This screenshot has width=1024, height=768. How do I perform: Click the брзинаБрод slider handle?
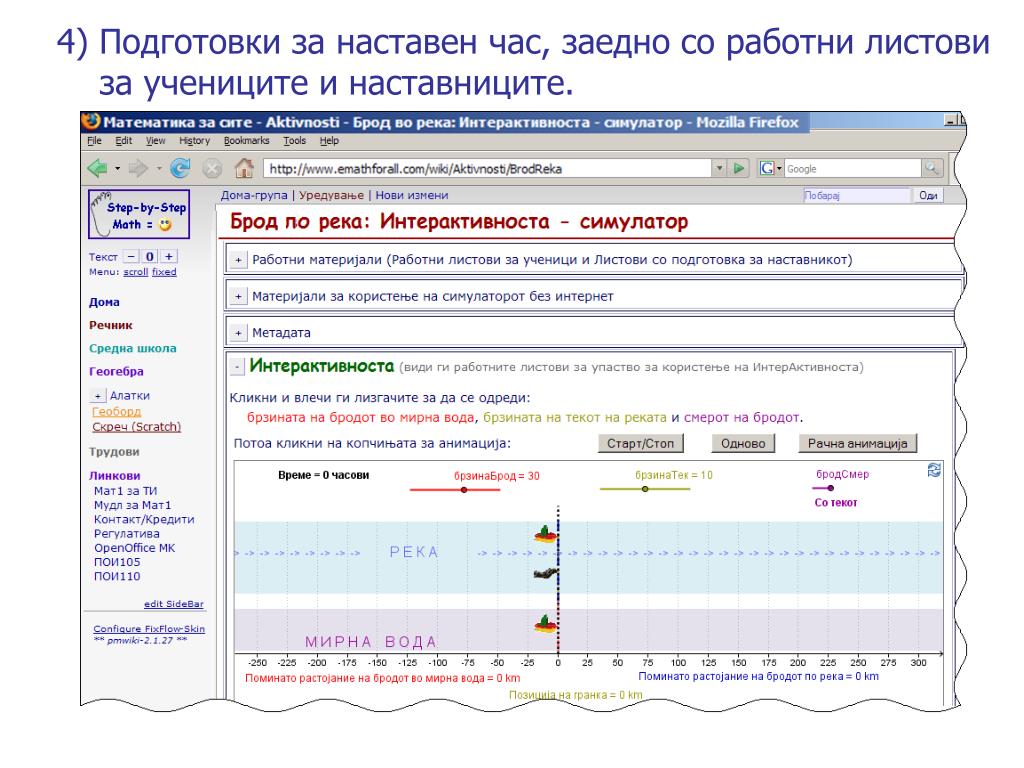click(x=464, y=490)
